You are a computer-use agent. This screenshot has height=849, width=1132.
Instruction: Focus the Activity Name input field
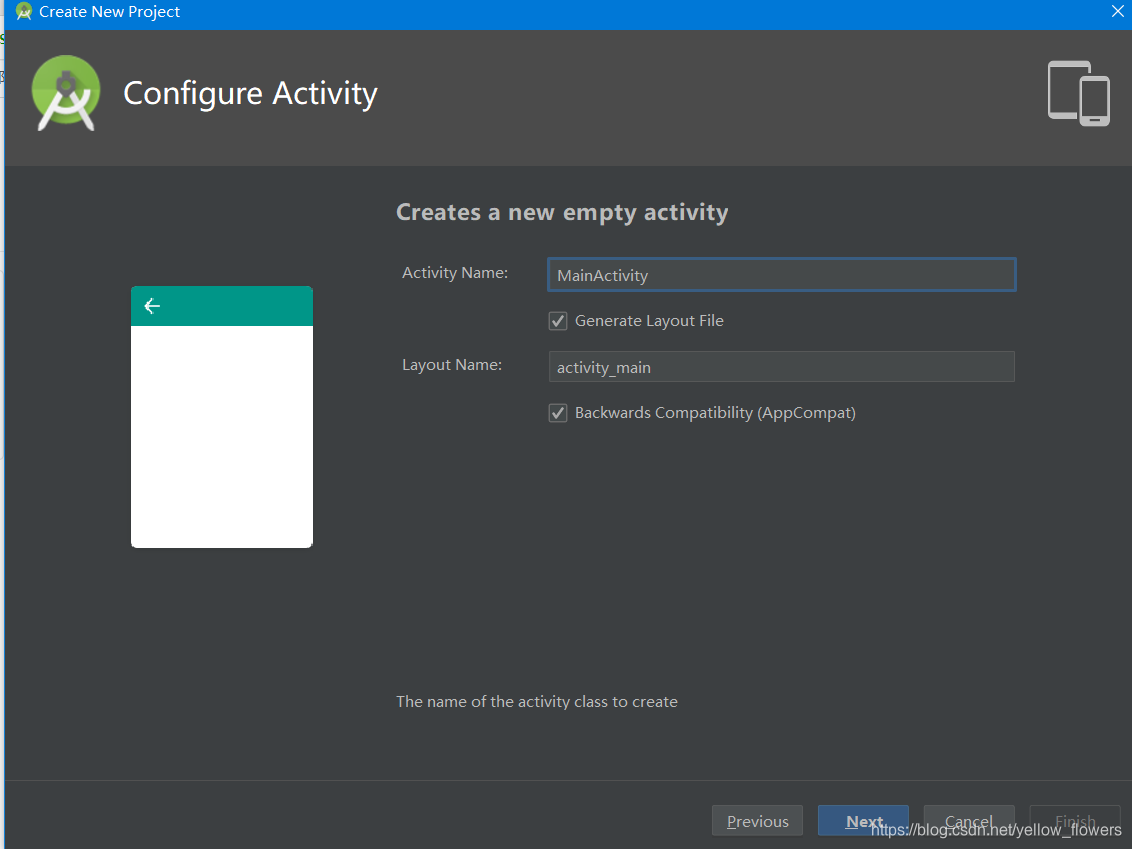pyautogui.click(x=781, y=275)
